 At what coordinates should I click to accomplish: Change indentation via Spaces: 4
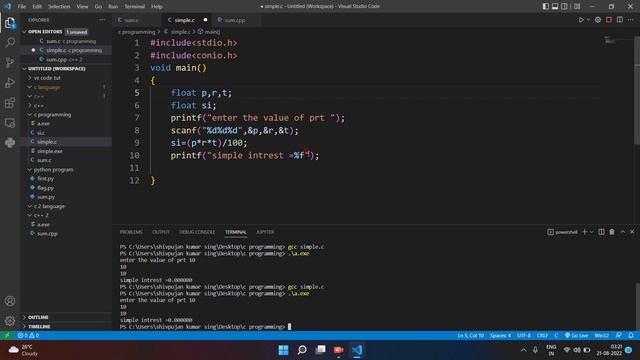click(500, 336)
